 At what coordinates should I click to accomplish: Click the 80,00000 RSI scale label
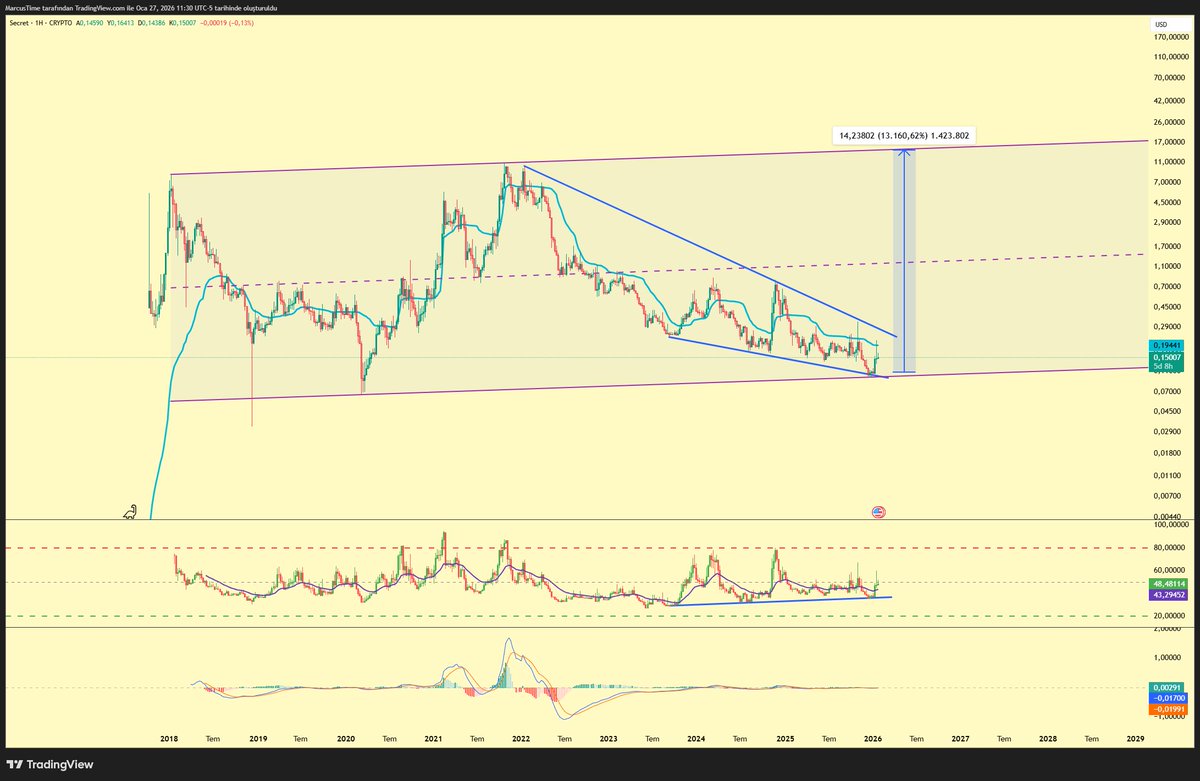coord(1169,547)
